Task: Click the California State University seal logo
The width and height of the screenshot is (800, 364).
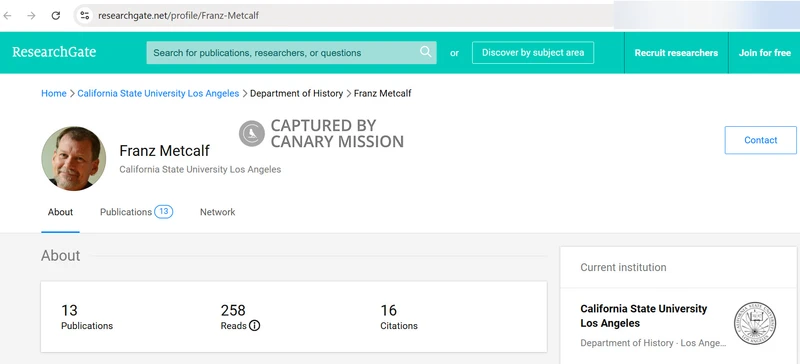Action: (x=755, y=323)
